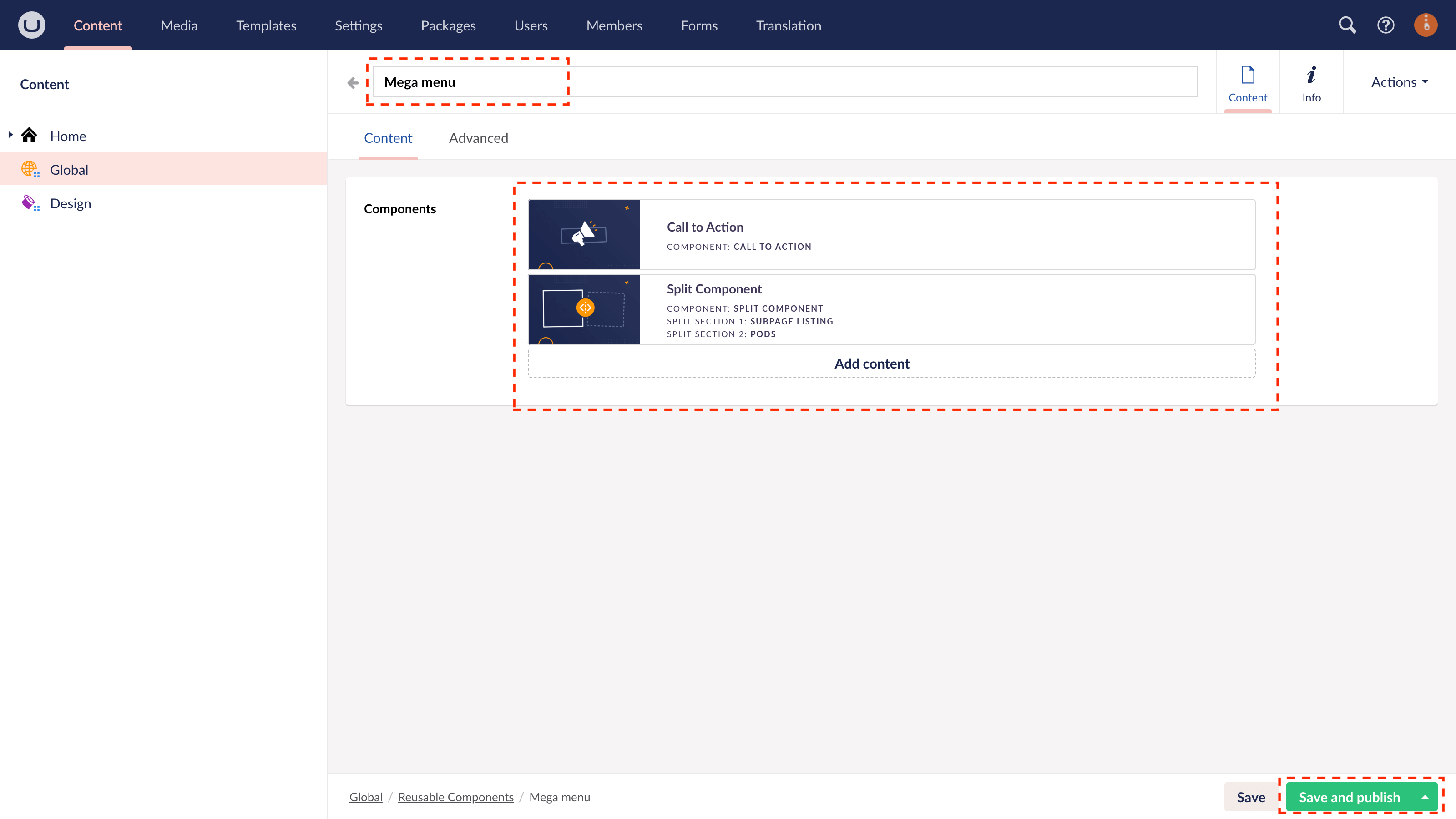Open the search icon in the top bar
The image size is (1456, 819).
click(1347, 25)
